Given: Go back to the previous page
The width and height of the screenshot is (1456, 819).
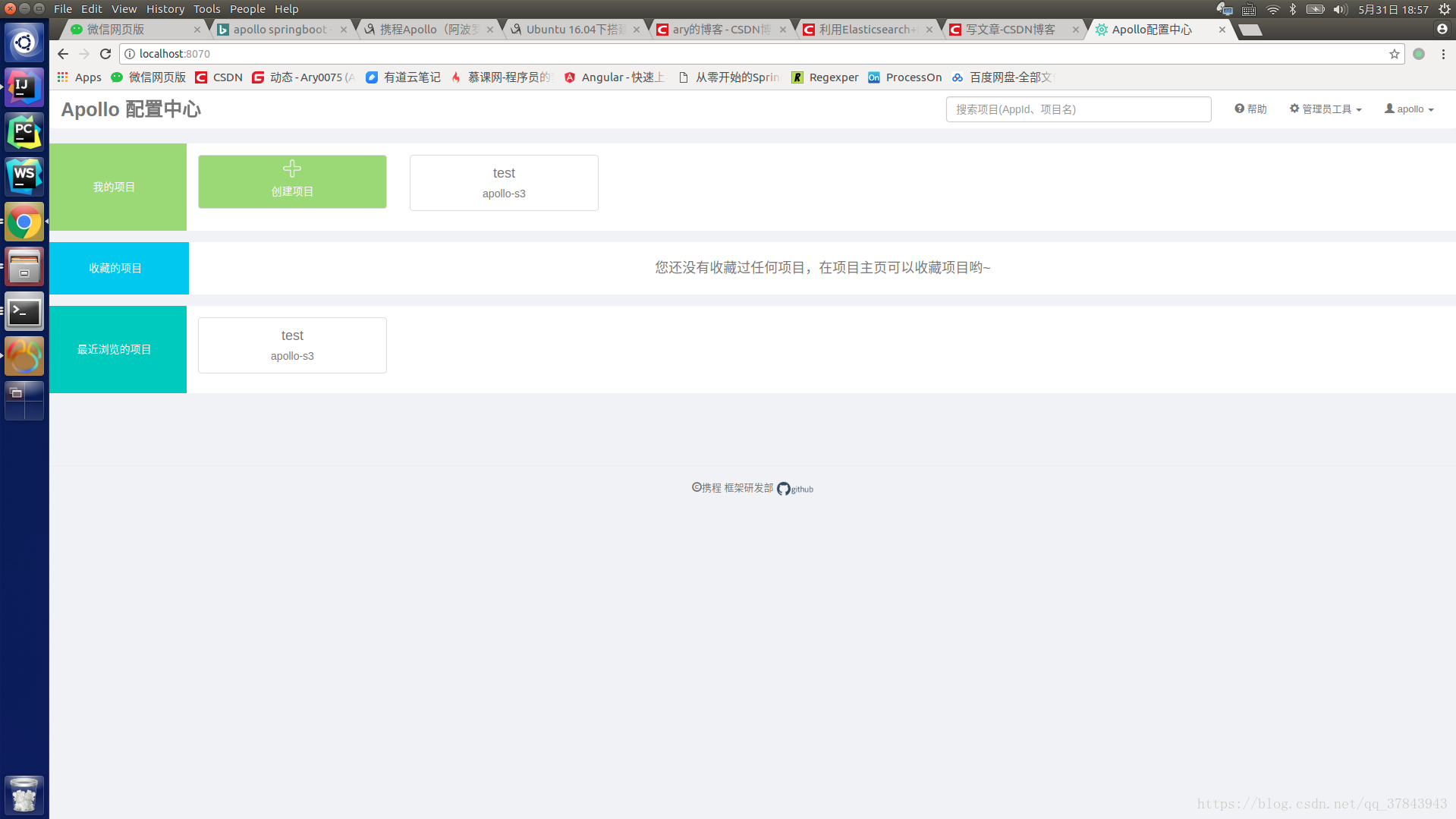Looking at the screenshot, I should point(63,54).
